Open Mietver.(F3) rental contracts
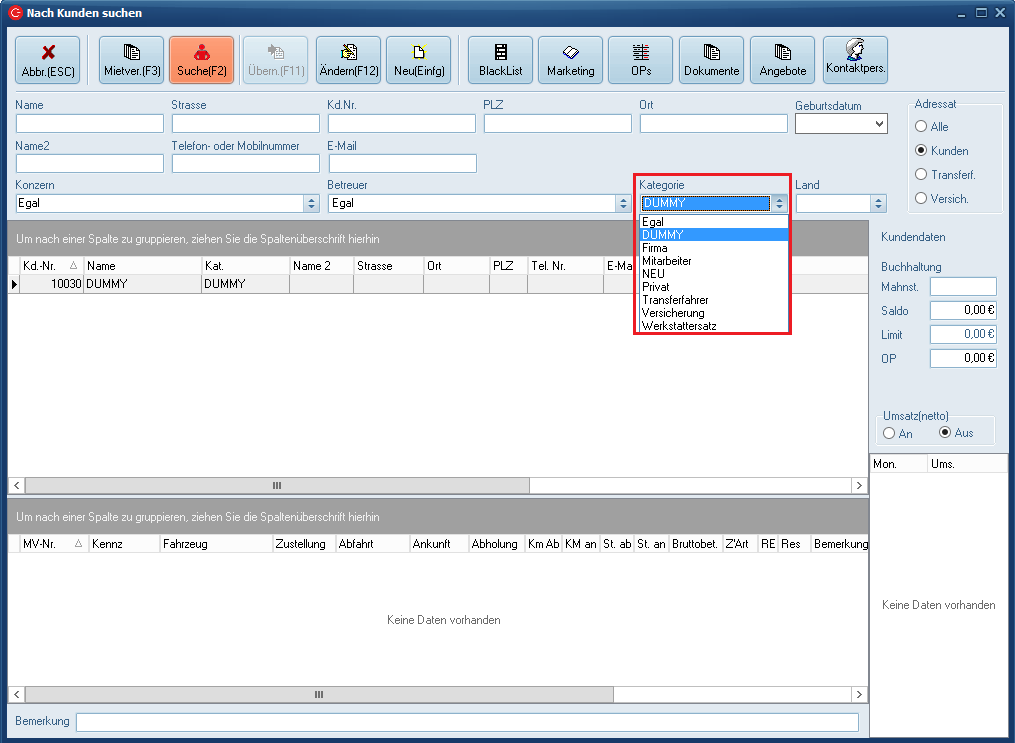 click(x=132, y=60)
